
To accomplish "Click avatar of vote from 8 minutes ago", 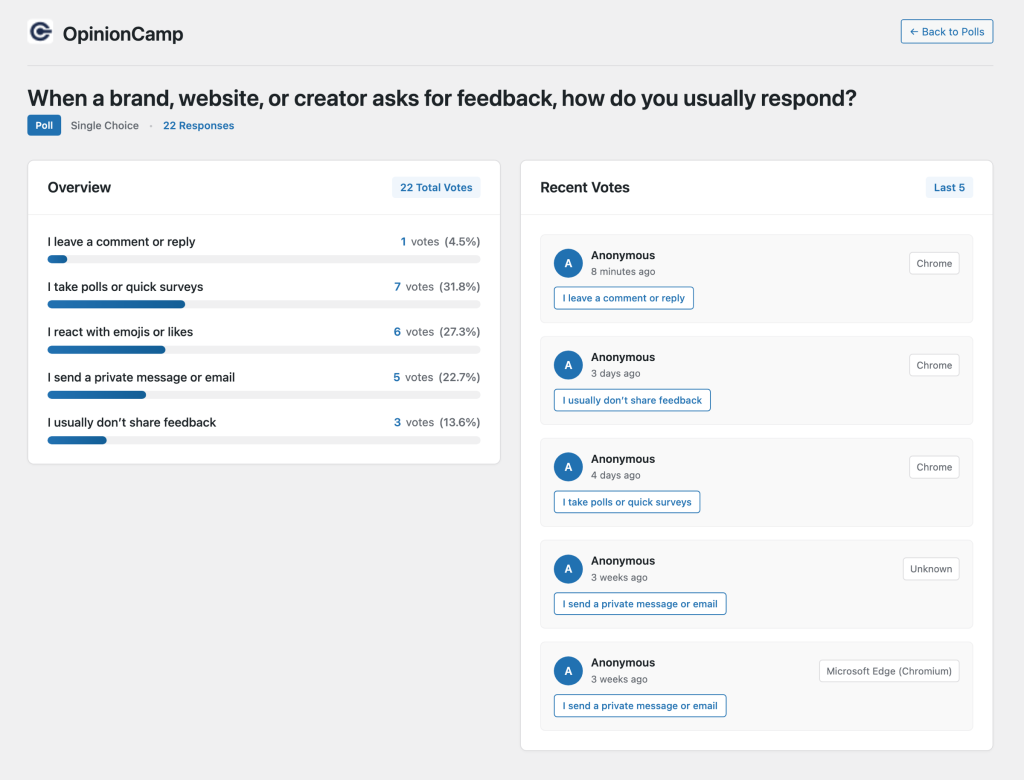I will tap(568, 263).
